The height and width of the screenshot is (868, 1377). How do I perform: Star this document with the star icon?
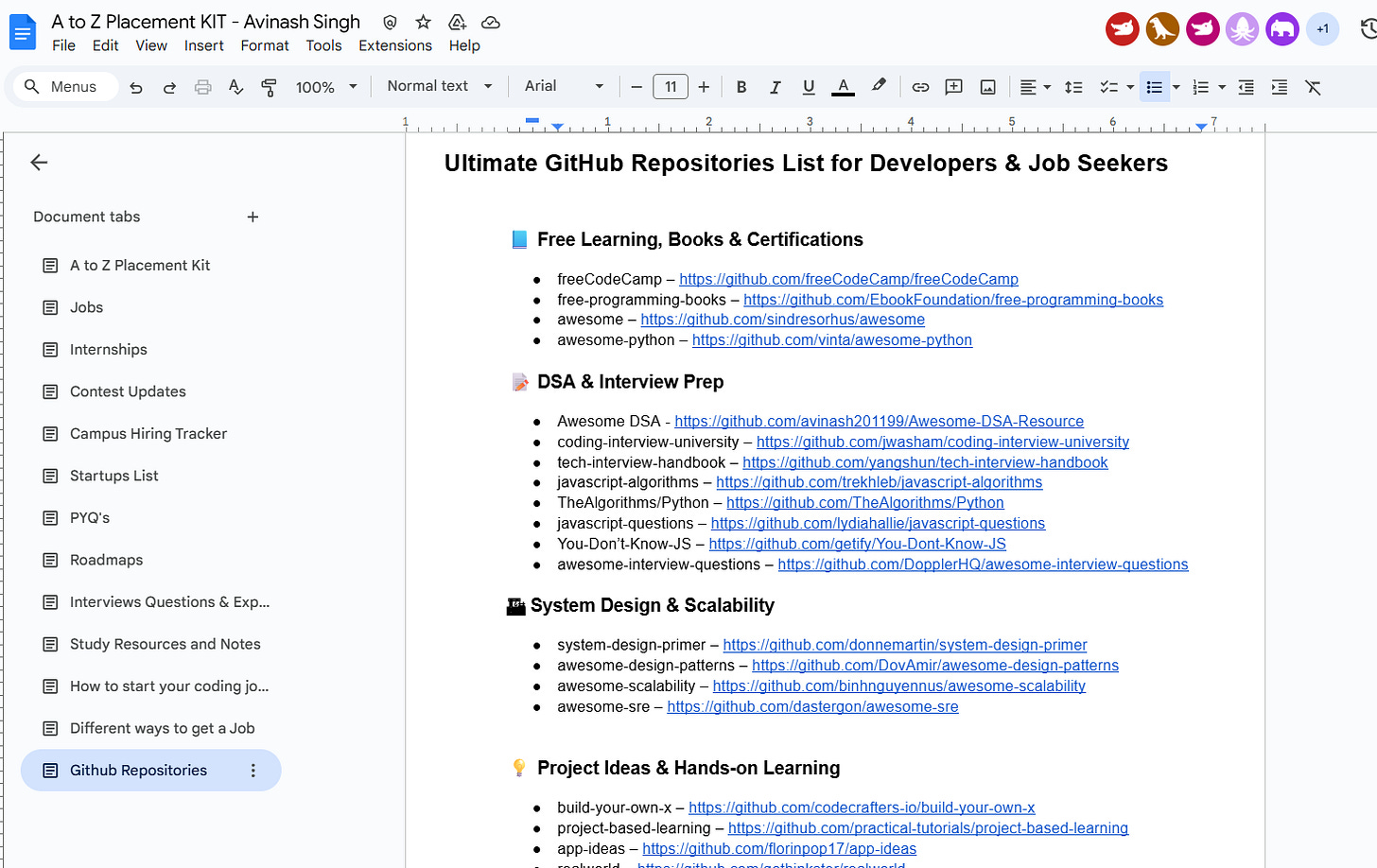click(423, 22)
